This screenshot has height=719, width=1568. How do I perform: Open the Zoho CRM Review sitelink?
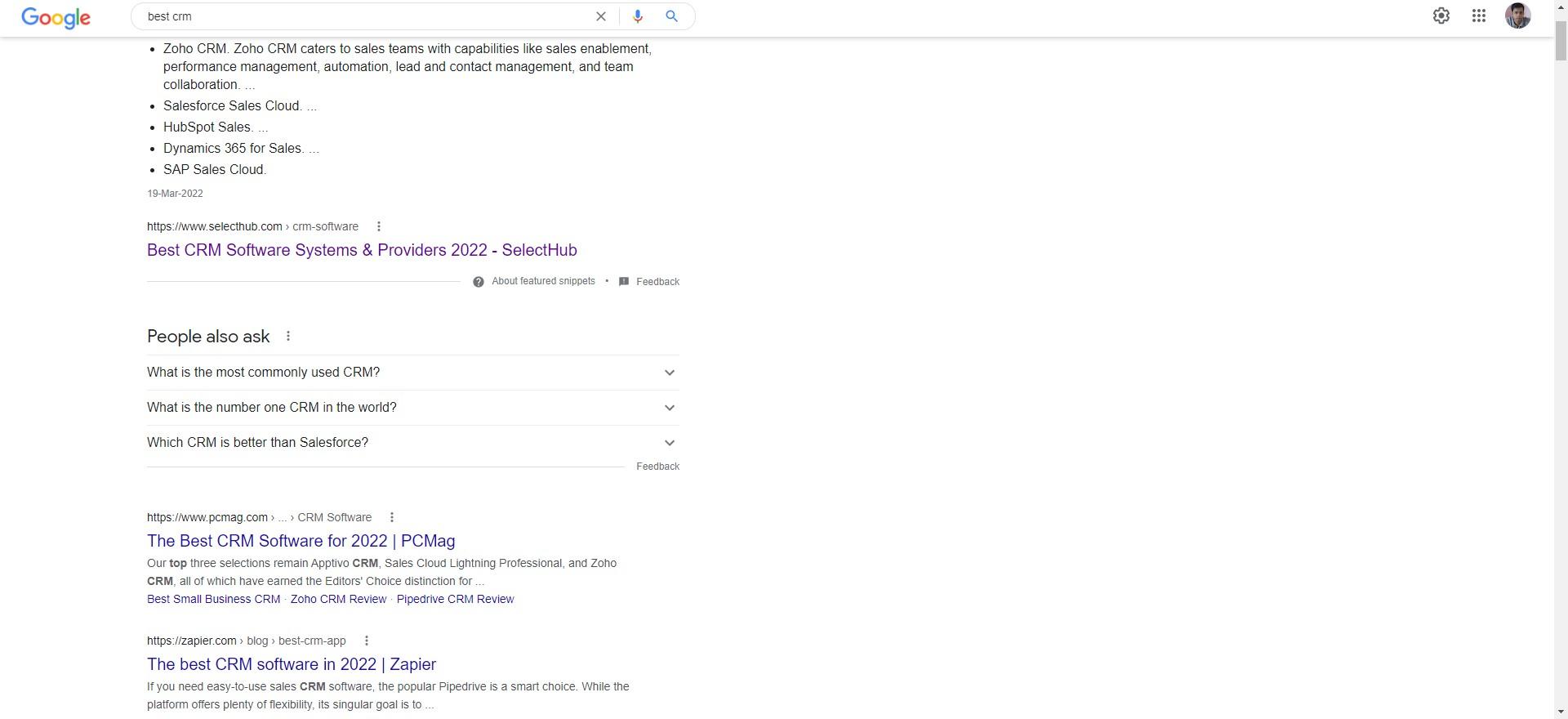pos(338,599)
